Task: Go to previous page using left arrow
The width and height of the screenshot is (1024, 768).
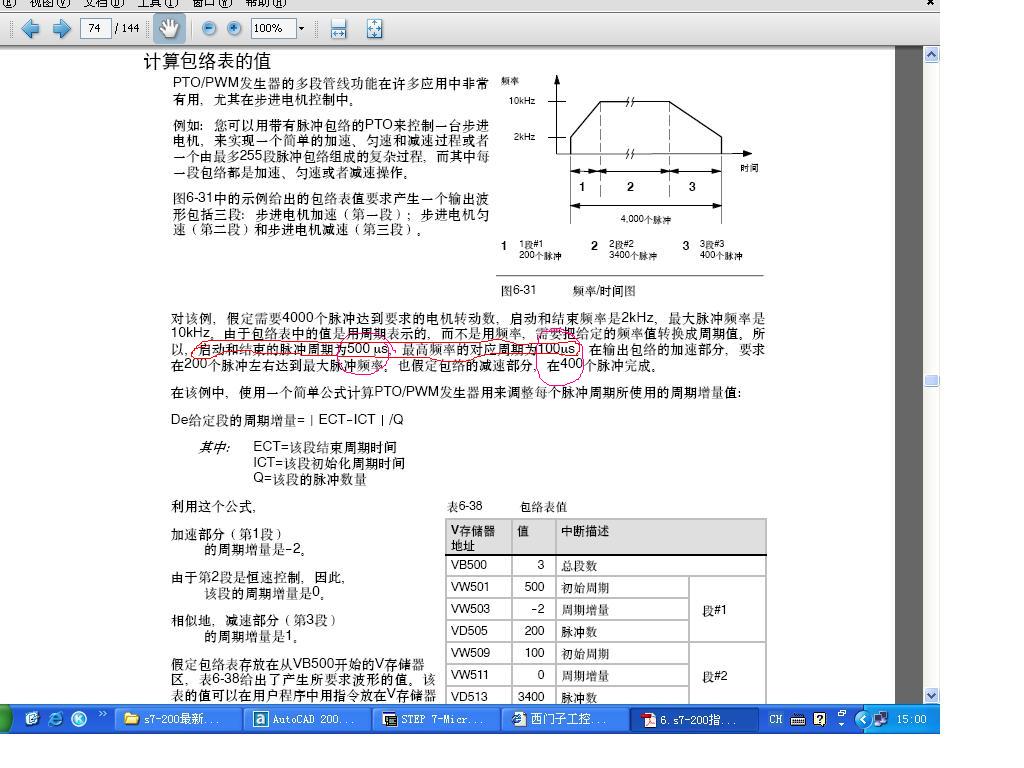Action: click(30, 29)
